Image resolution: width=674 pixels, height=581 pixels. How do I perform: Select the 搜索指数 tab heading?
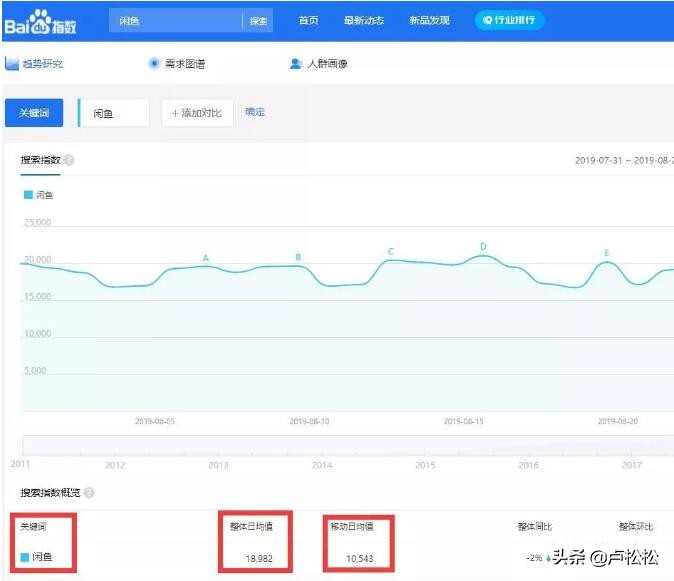click(40, 160)
